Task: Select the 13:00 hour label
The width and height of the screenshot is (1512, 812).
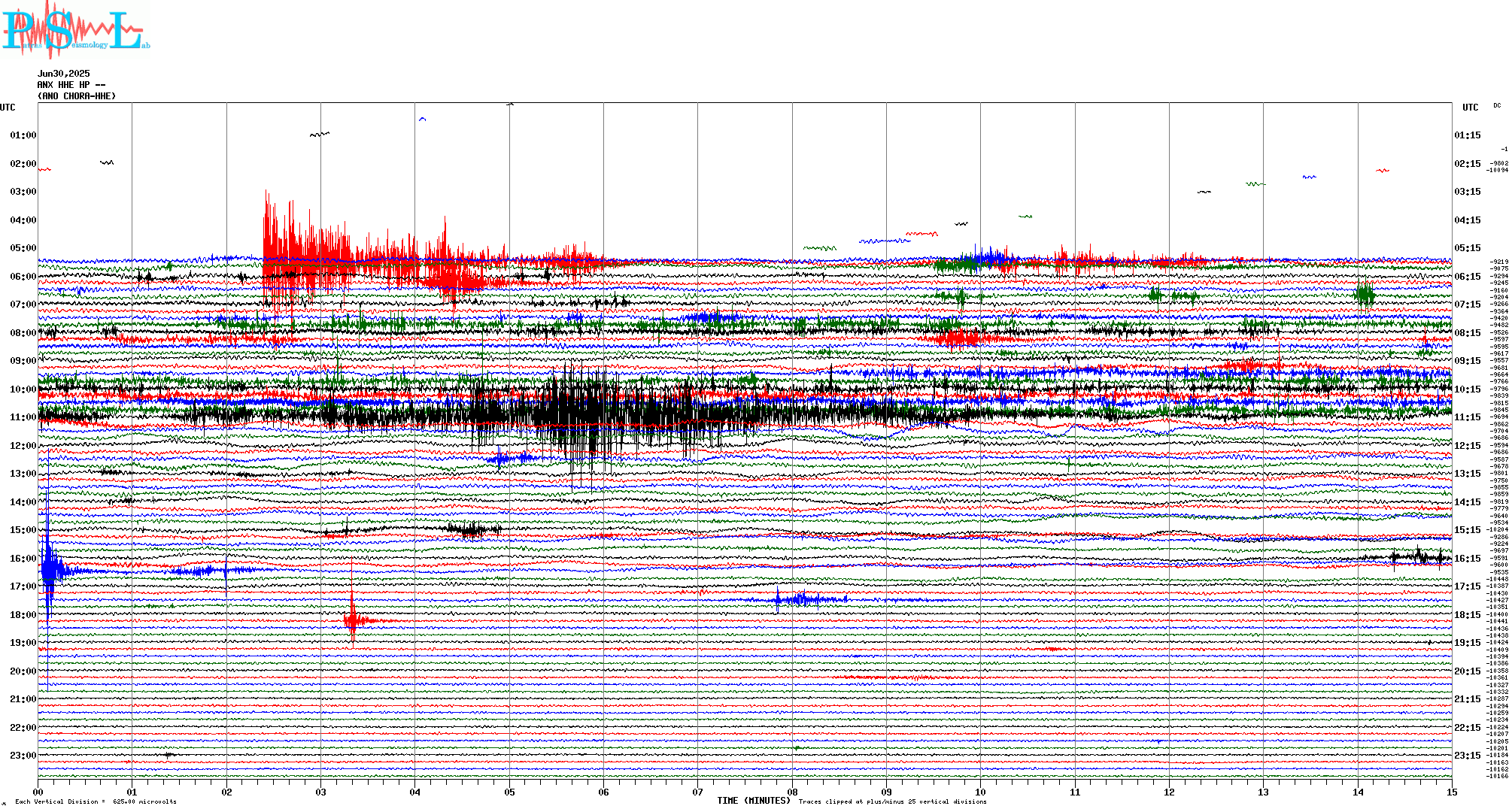Action: (23, 474)
